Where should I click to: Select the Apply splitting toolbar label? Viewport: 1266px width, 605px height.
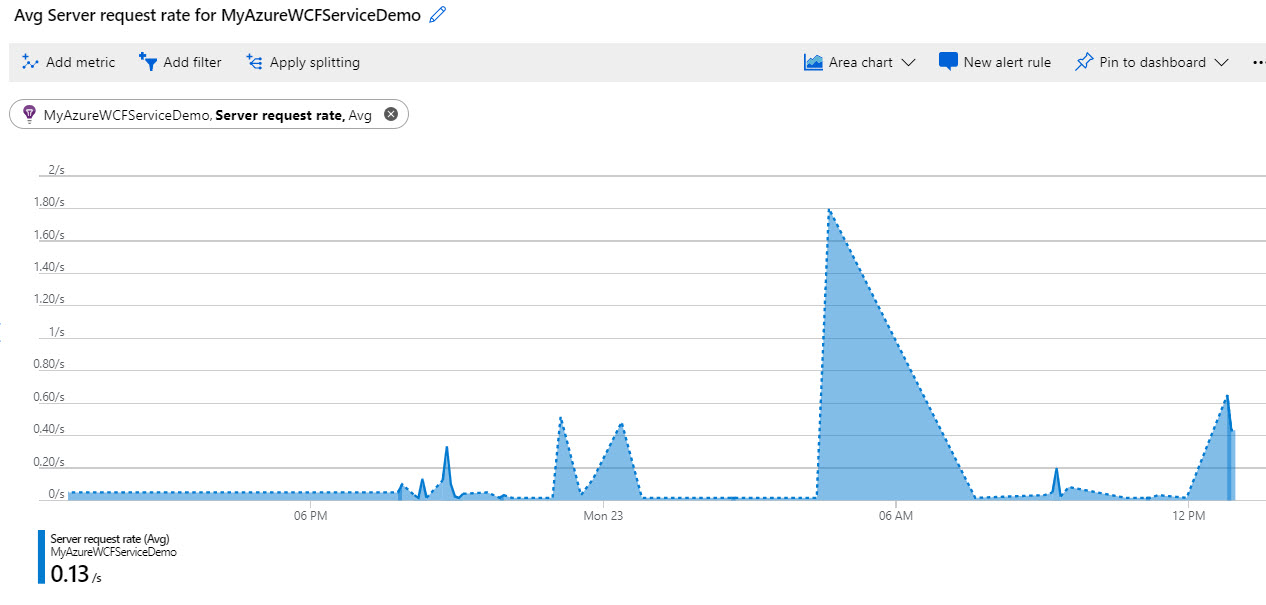pos(315,62)
